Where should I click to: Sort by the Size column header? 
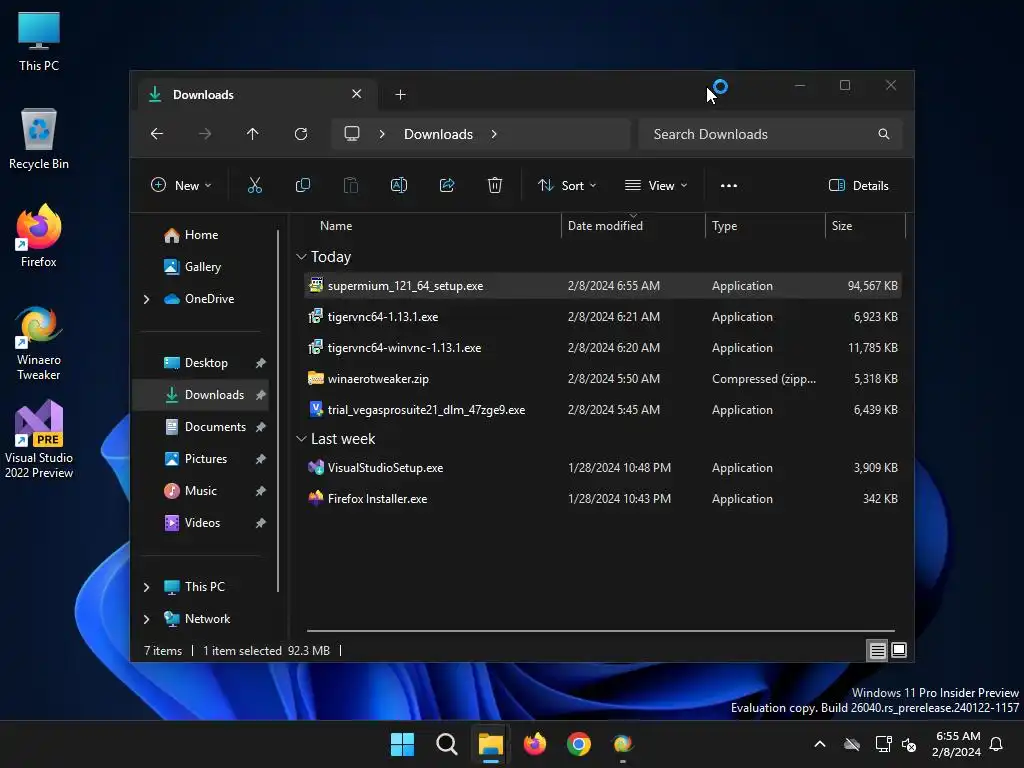click(866, 226)
